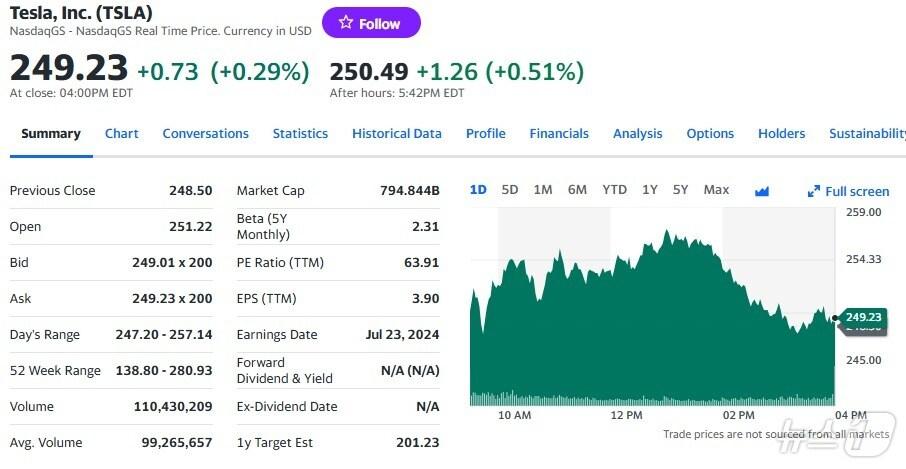Open the Analysis tab
Viewport: 906px width, 469px height.
pyautogui.click(x=637, y=134)
